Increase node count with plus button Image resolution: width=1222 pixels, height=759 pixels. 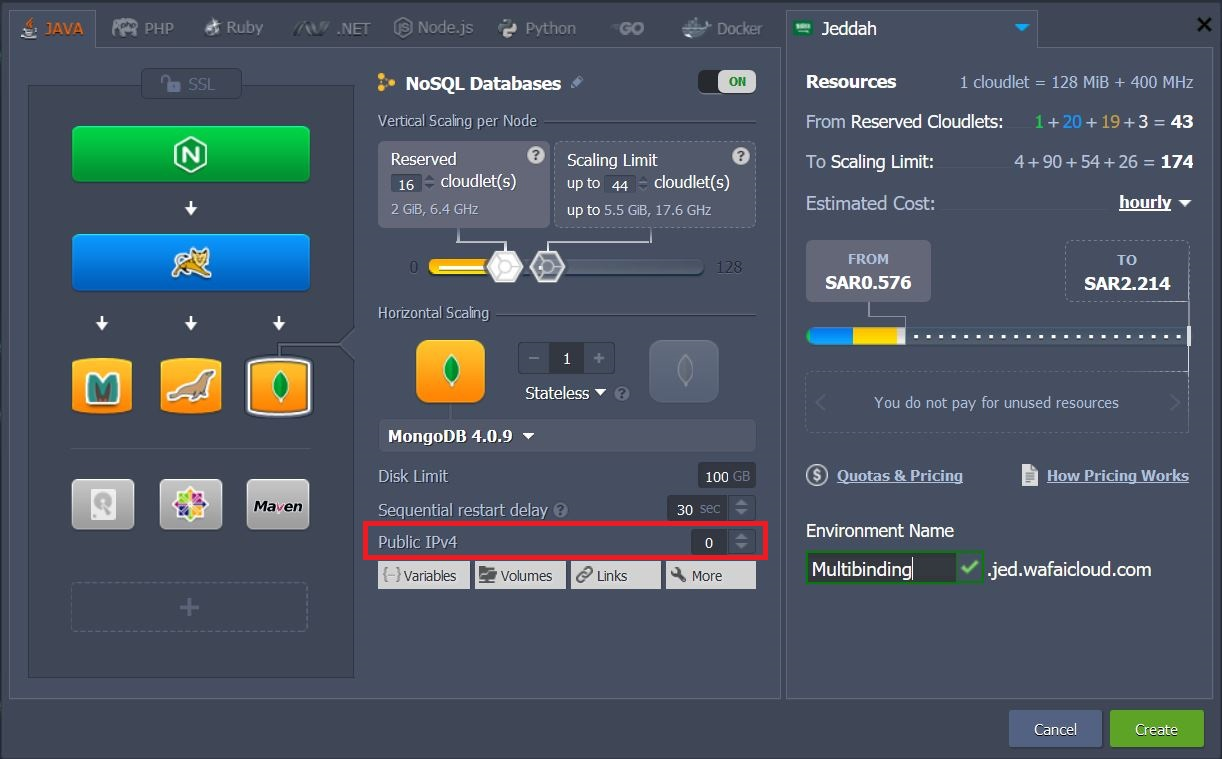(x=599, y=358)
